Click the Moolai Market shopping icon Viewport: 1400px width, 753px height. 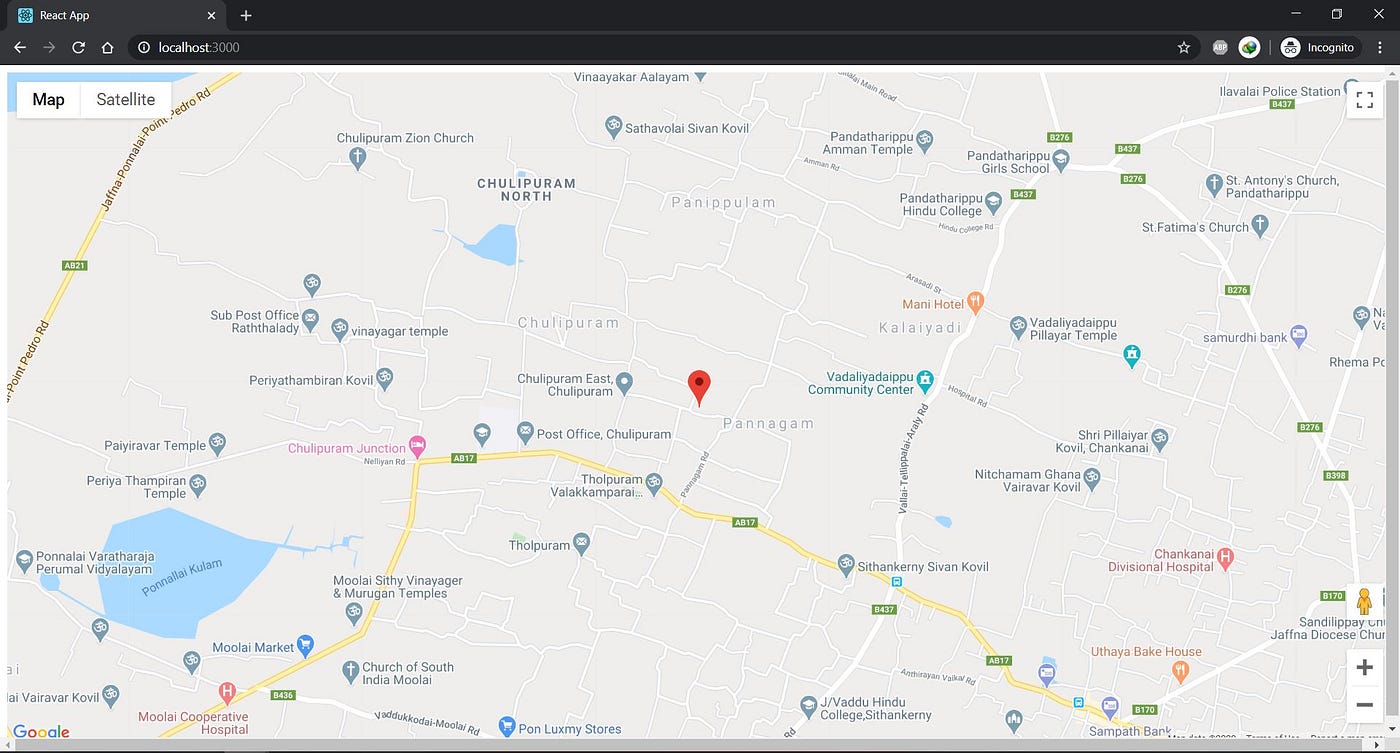tap(306, 646)
